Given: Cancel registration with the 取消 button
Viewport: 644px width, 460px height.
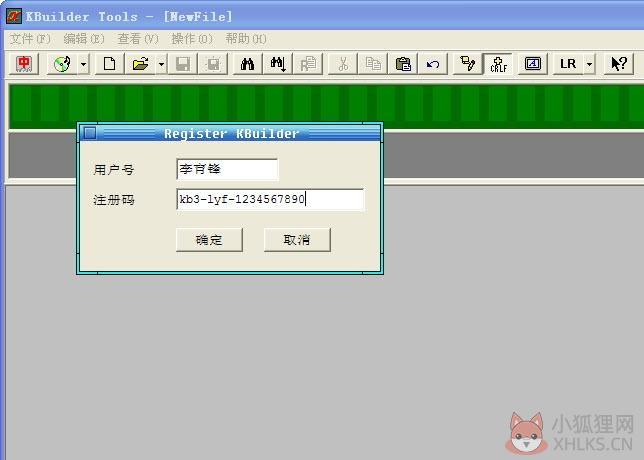Looking at the screenshot, I should pos(297,240).
